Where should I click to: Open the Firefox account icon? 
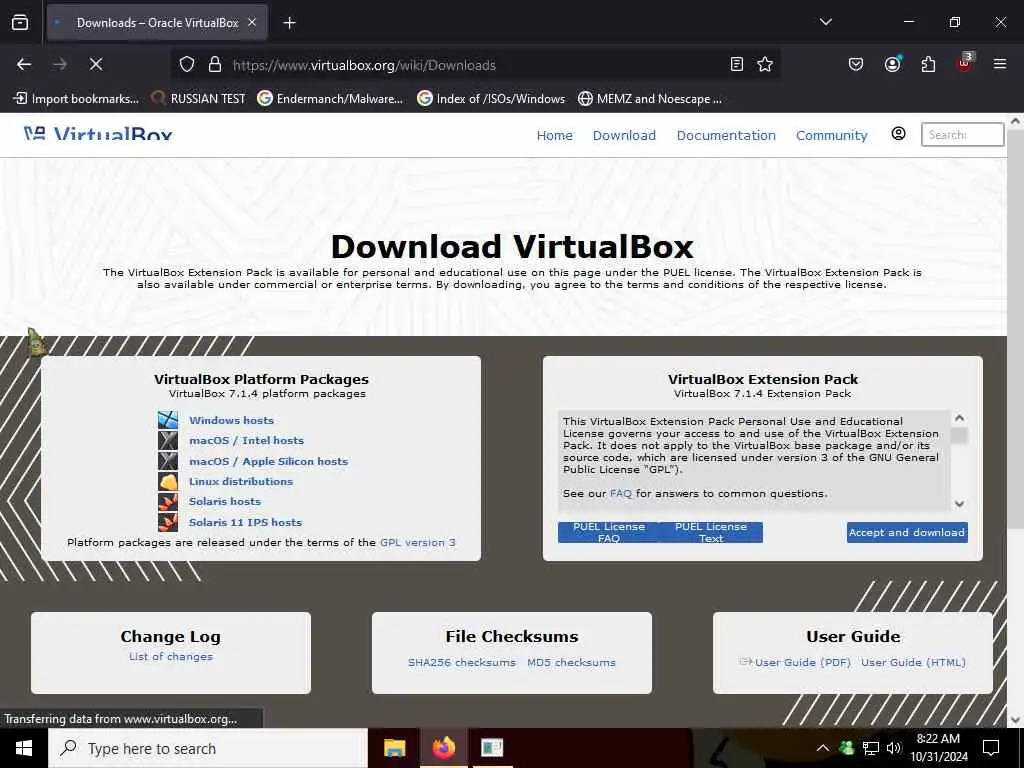[x=892, y=64]
